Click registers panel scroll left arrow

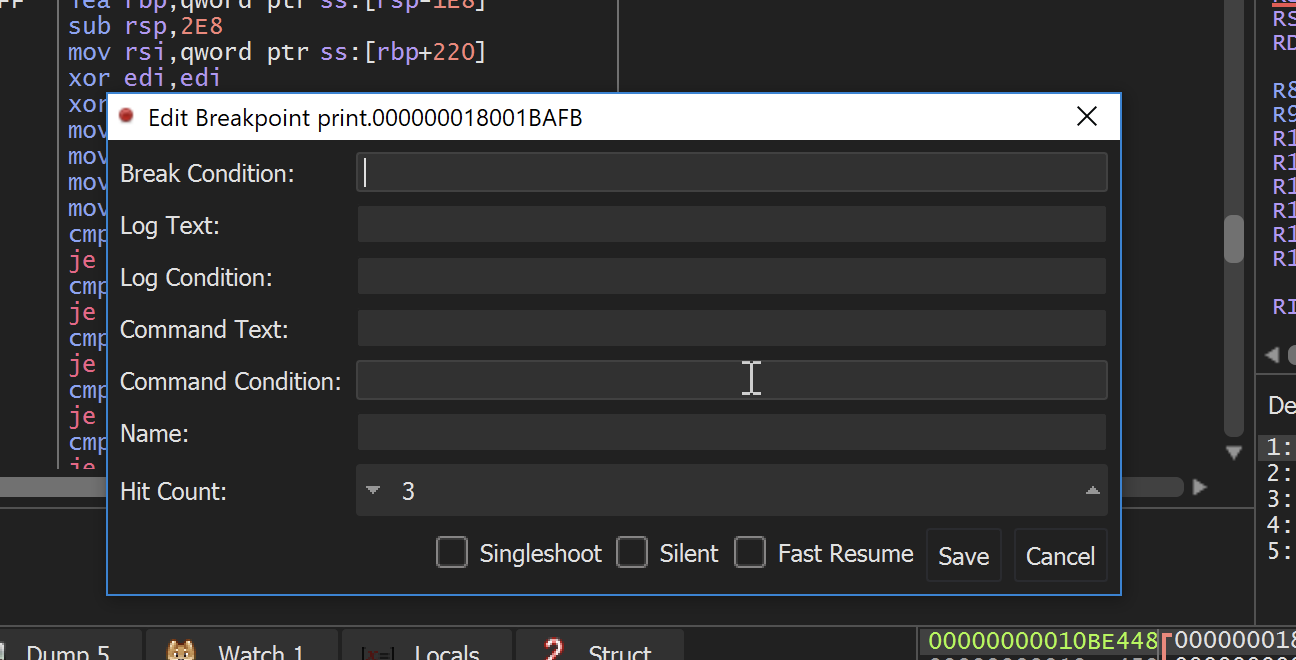[x=1271, y=355]
